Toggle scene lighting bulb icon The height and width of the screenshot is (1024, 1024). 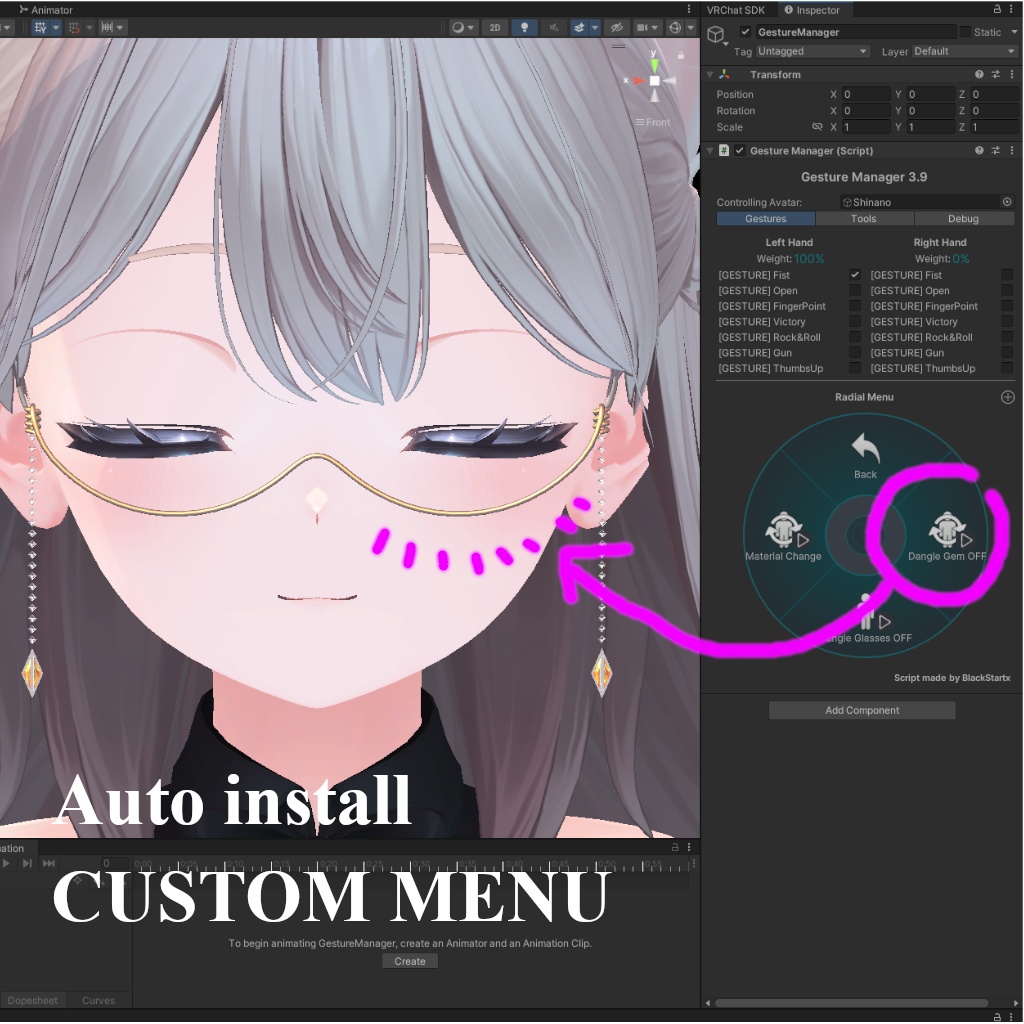(x=524, y=27)
